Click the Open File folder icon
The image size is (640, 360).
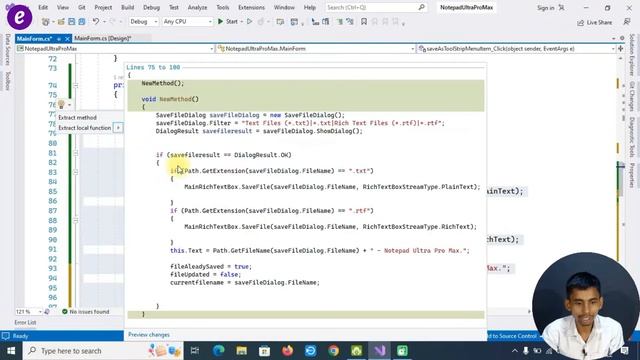(61, 22)
